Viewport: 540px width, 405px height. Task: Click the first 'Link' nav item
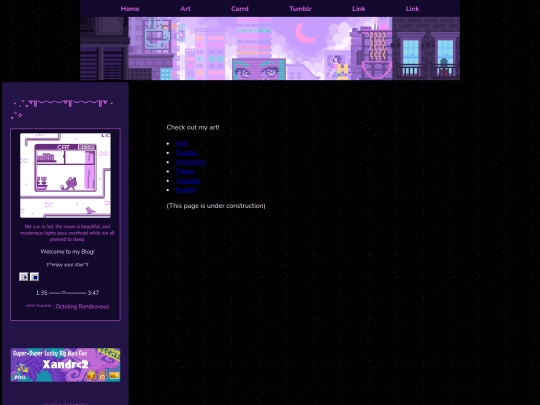point(359,9)
